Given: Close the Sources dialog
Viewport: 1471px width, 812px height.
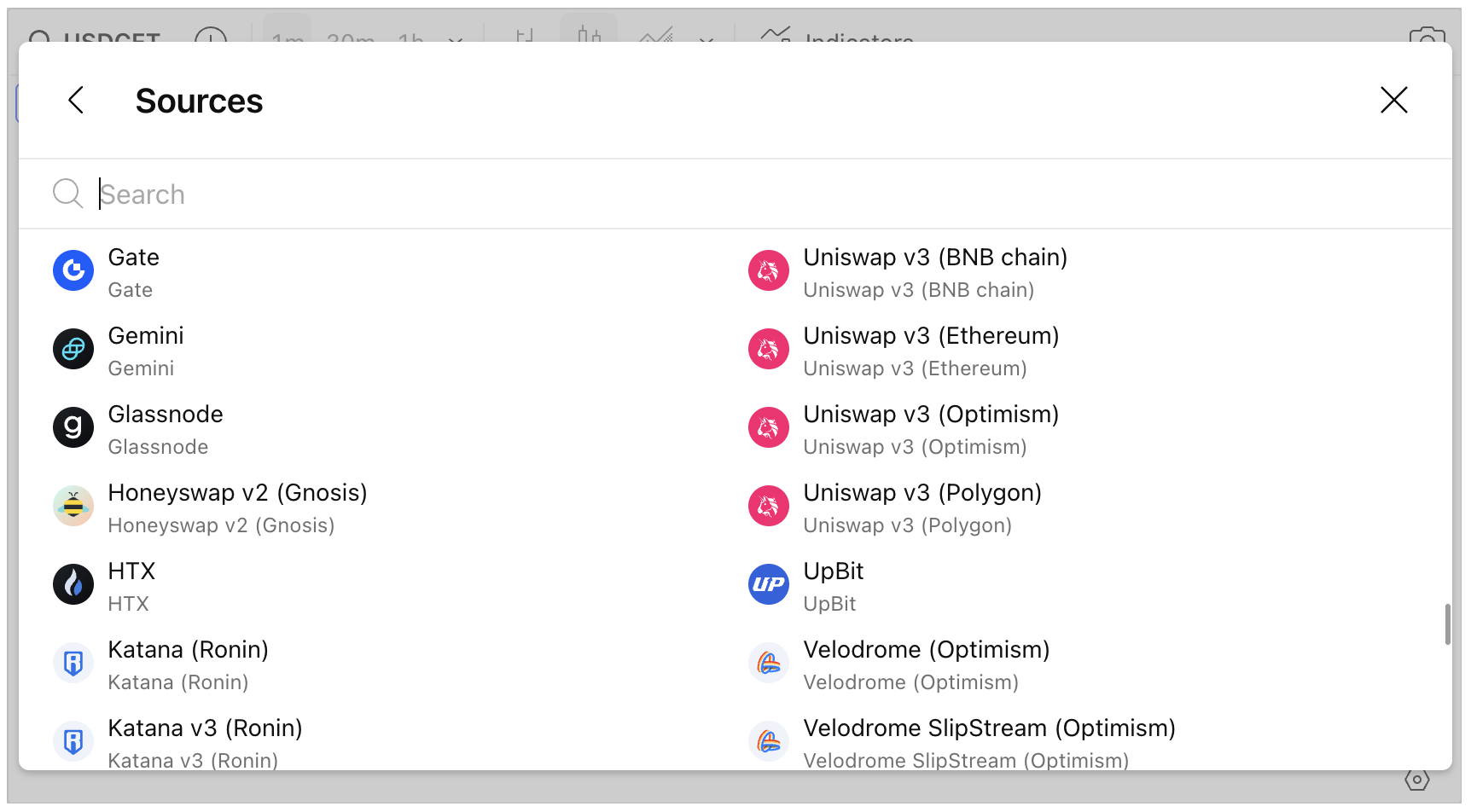Looking at the screenshot, I should [1393, 100].
